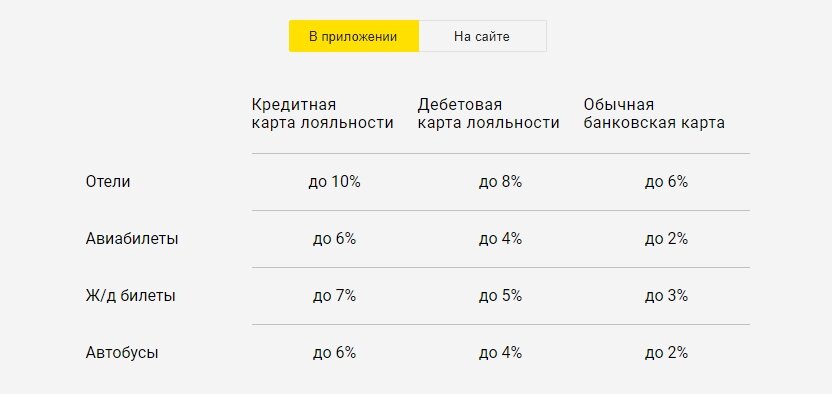Click the "Дебетовая карта лояльности" column header
The height and width of the screenshot is (394, 832).
tap(488, 113)
